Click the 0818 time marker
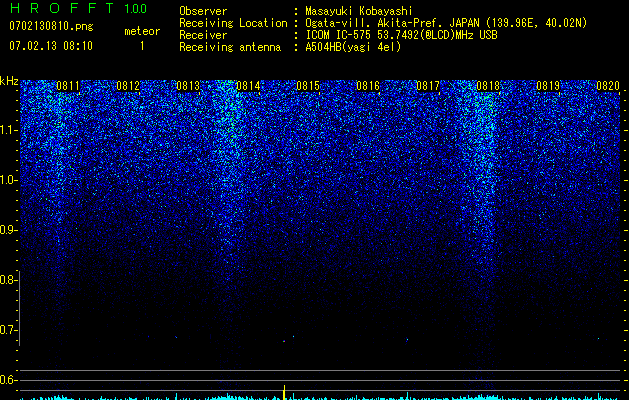Screen dimensions: 629x400 [488, 86]
